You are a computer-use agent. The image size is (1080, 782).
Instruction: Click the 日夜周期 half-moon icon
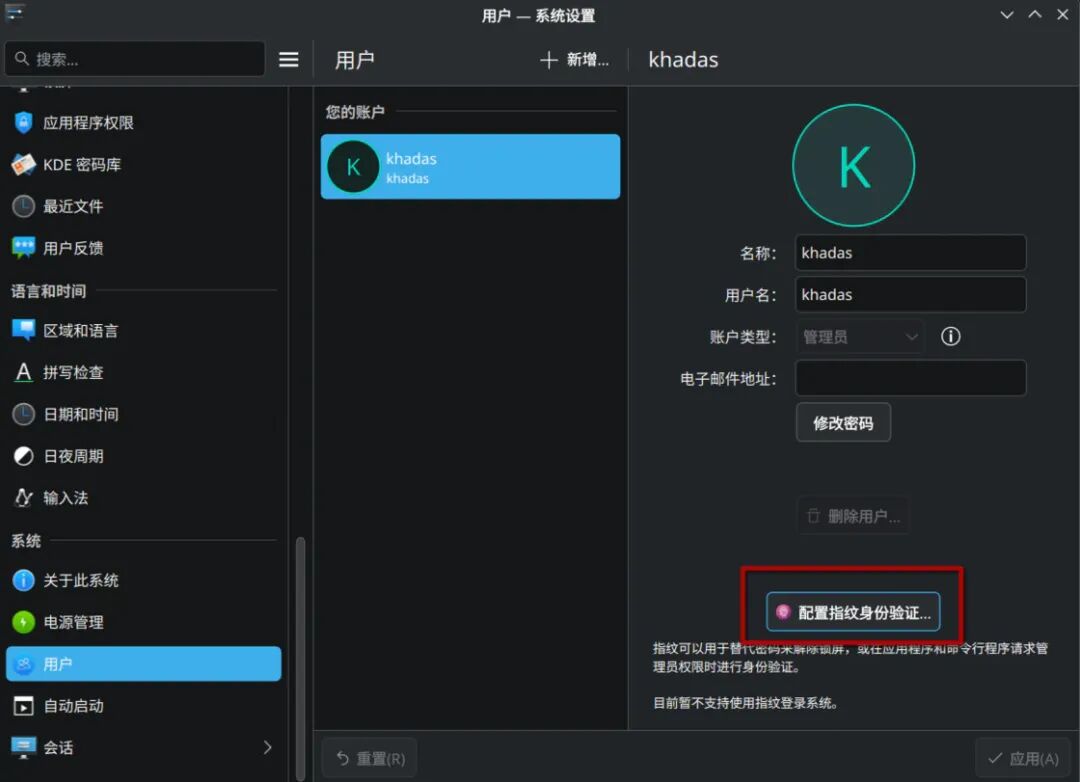23,456
